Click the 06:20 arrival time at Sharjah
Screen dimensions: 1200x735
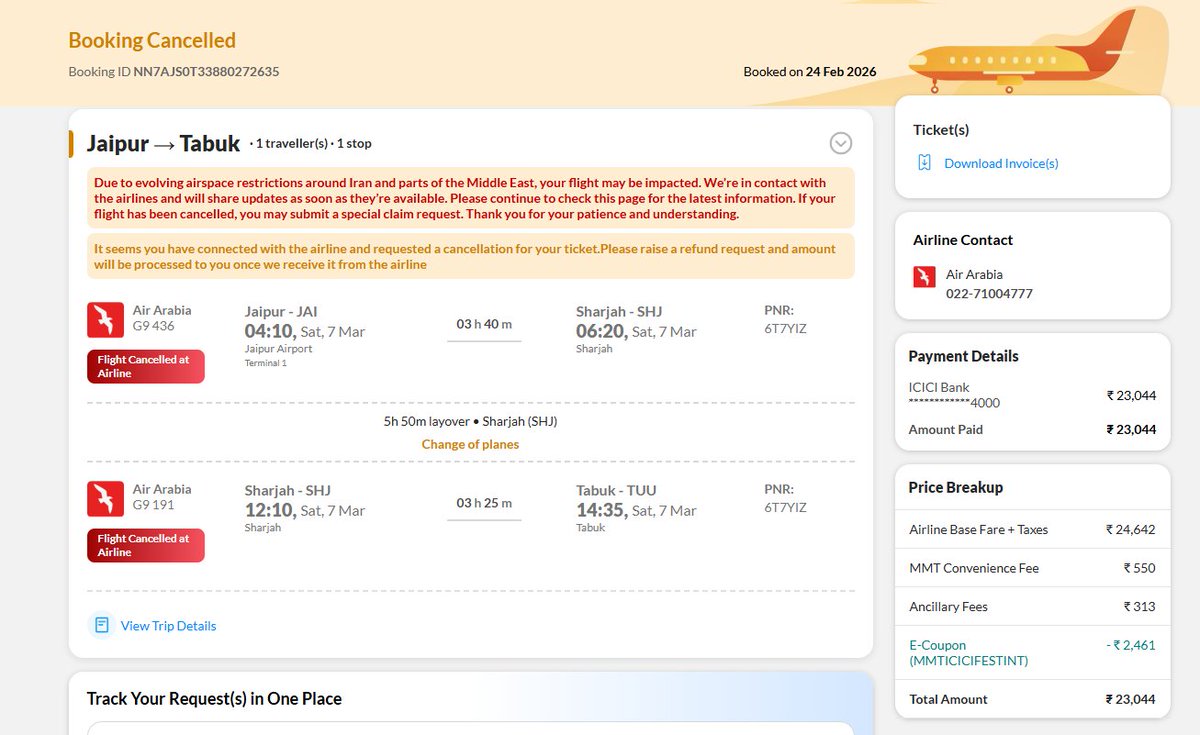[602, 331]
